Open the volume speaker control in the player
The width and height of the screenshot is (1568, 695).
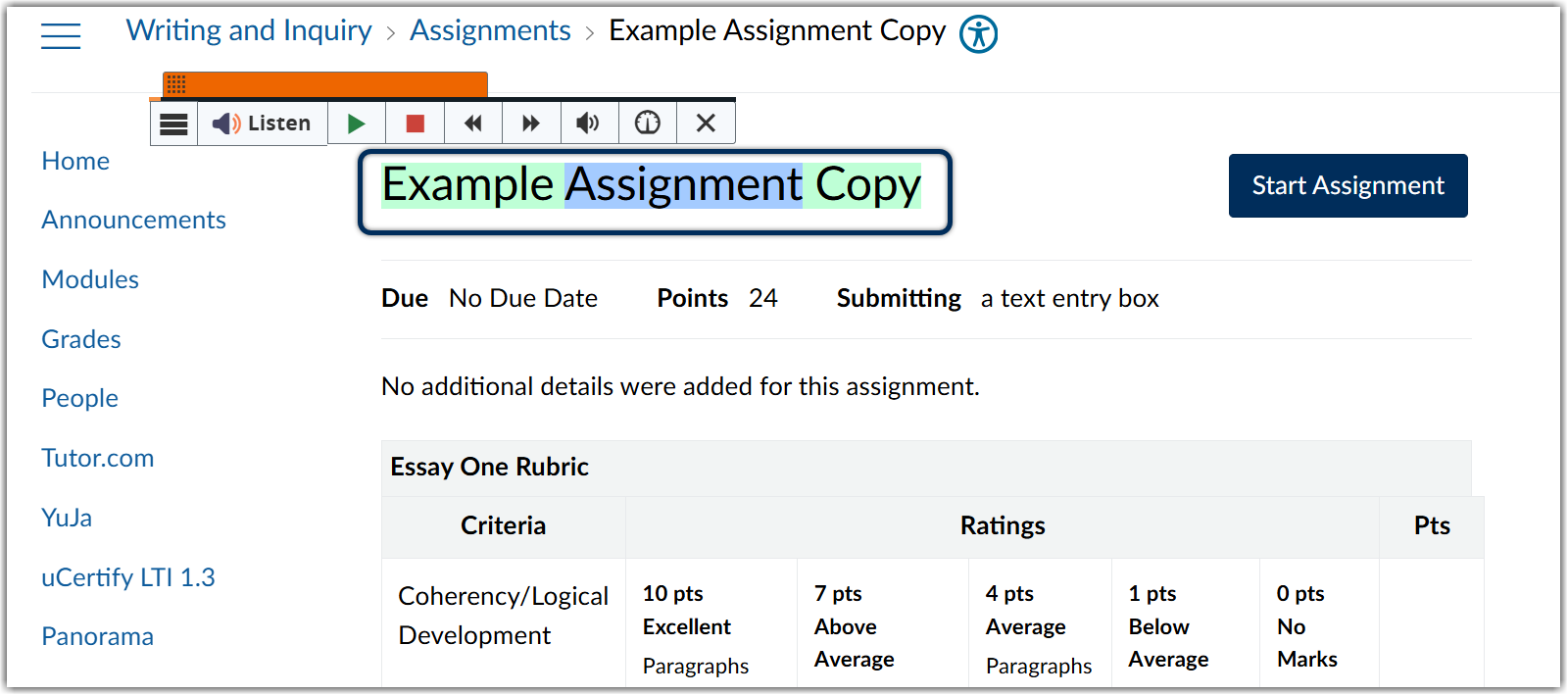point(588,124)
